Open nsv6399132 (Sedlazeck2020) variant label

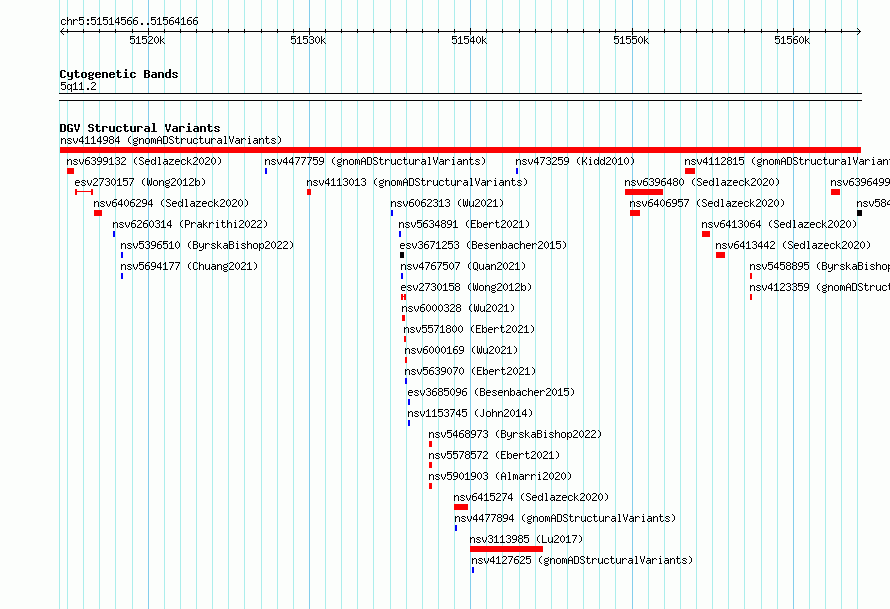tap(144, 161)
